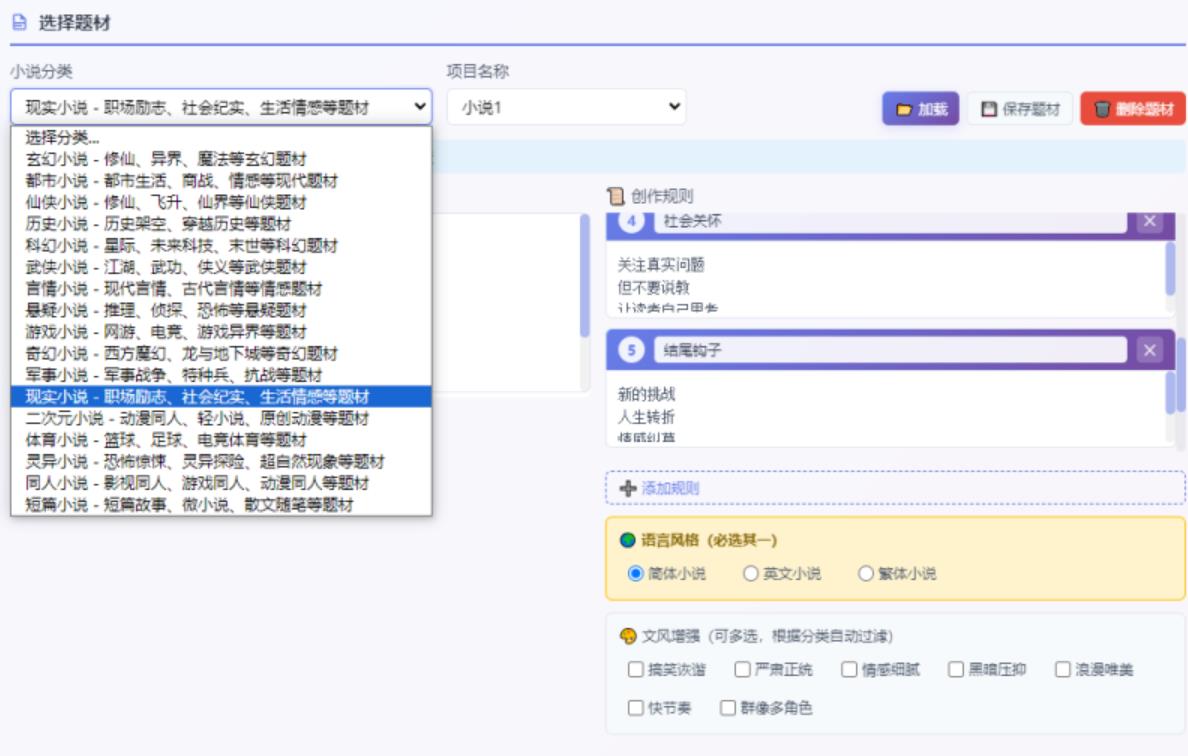Remove the 结尾钩子 rule with X
This screenshot has width=1188, height=756.
pyautogui.click(x=1150, y=350)
